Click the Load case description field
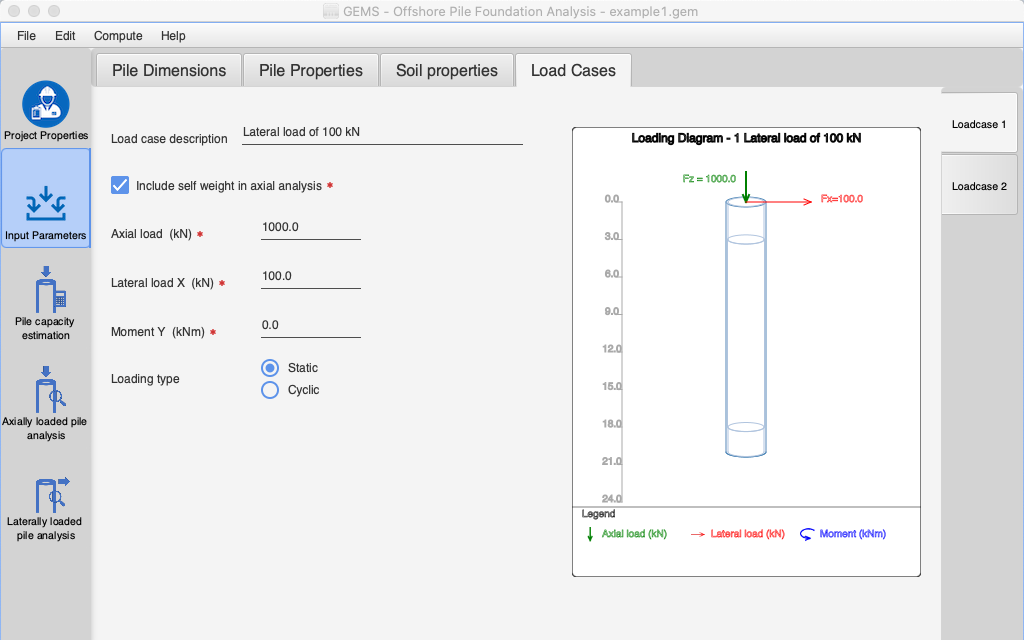This screenshot has height=640, width=1024. click(x=382, y=132)
